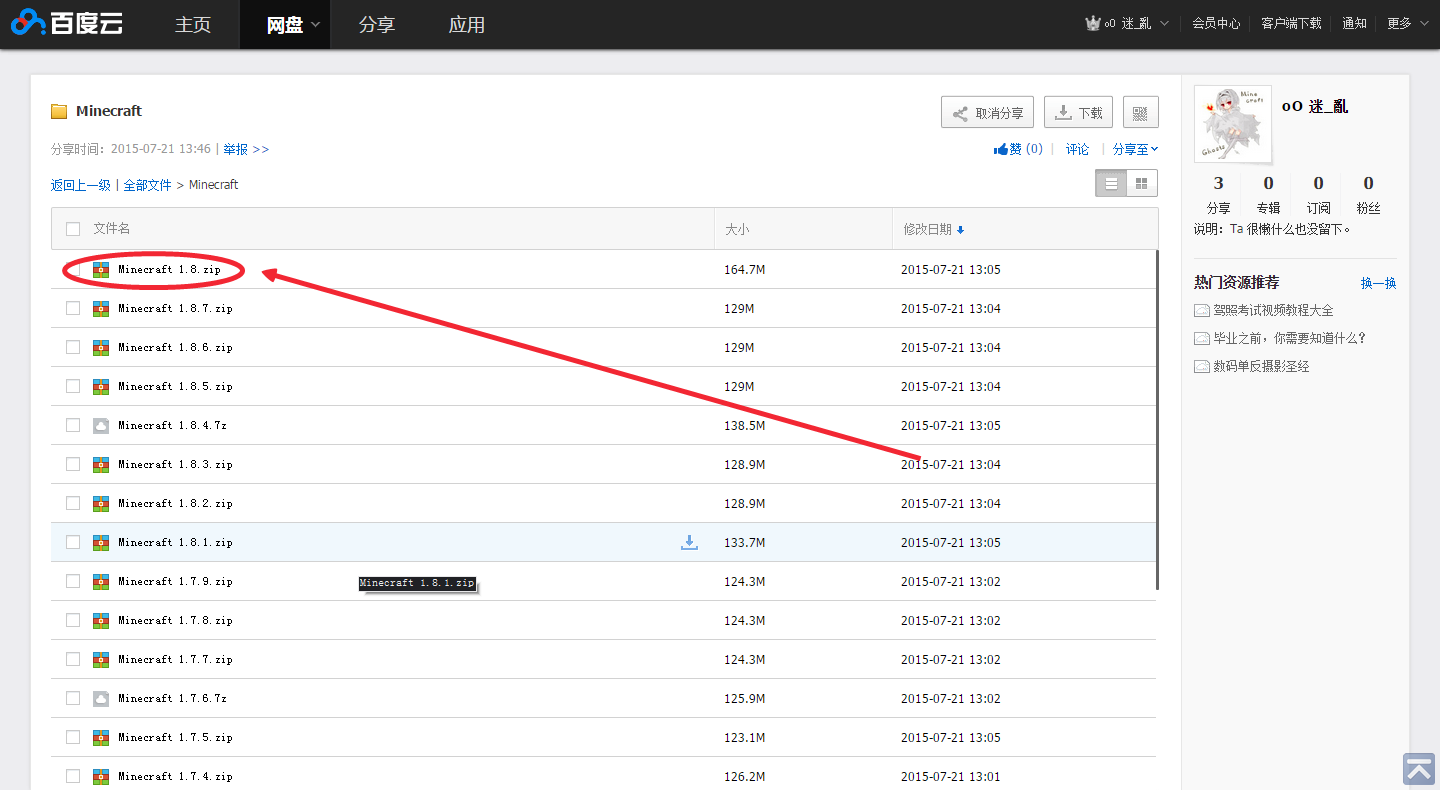Click file icon of Minecraft 1.7.4.zip
Image resolution: width=1440 pixels, height=790 pixels.
[101, 777]
